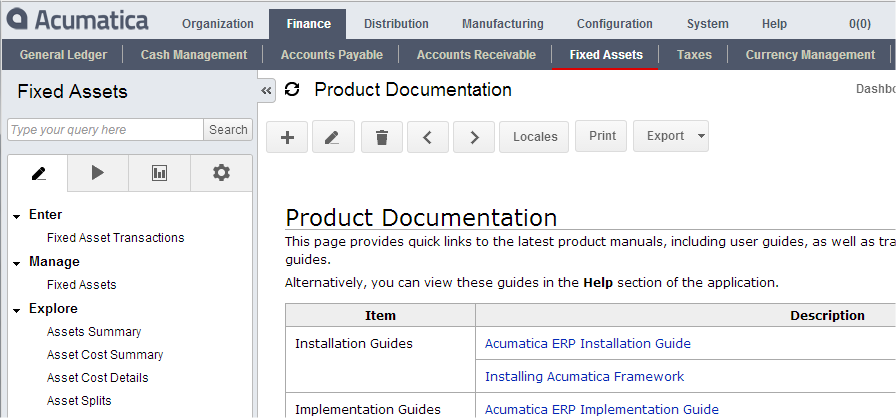Click the pencil edit toolbar button

pos(333,137)
